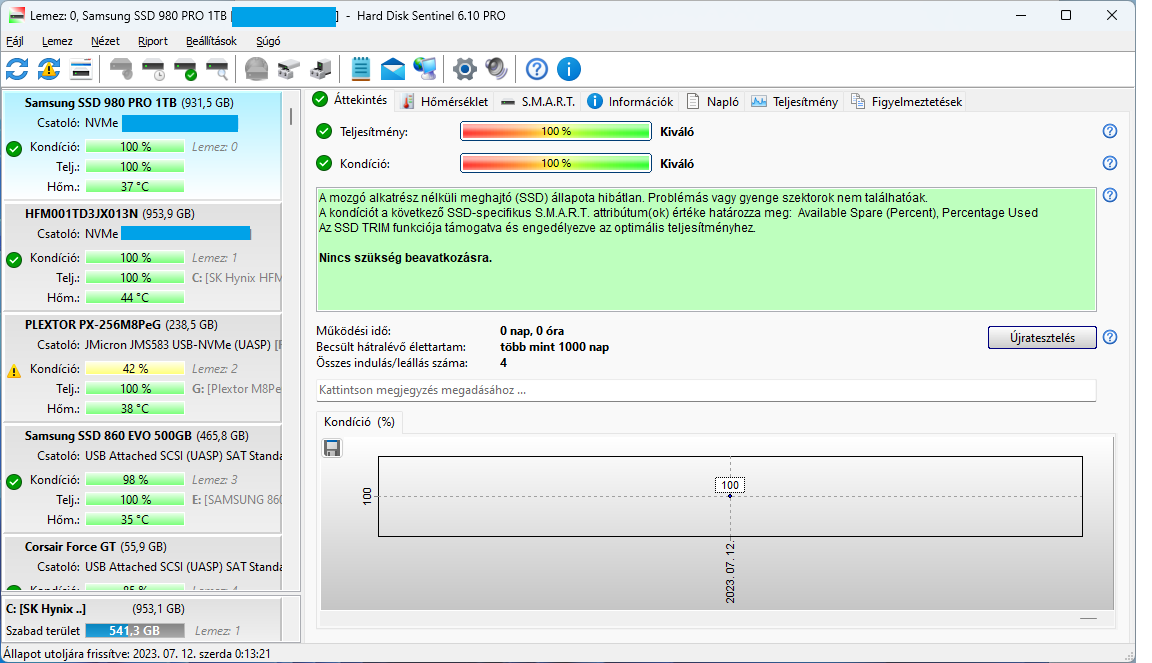Click the refresh with warning triangle icon
This screenshot has width=1152, height=663.
pos(49,69)
